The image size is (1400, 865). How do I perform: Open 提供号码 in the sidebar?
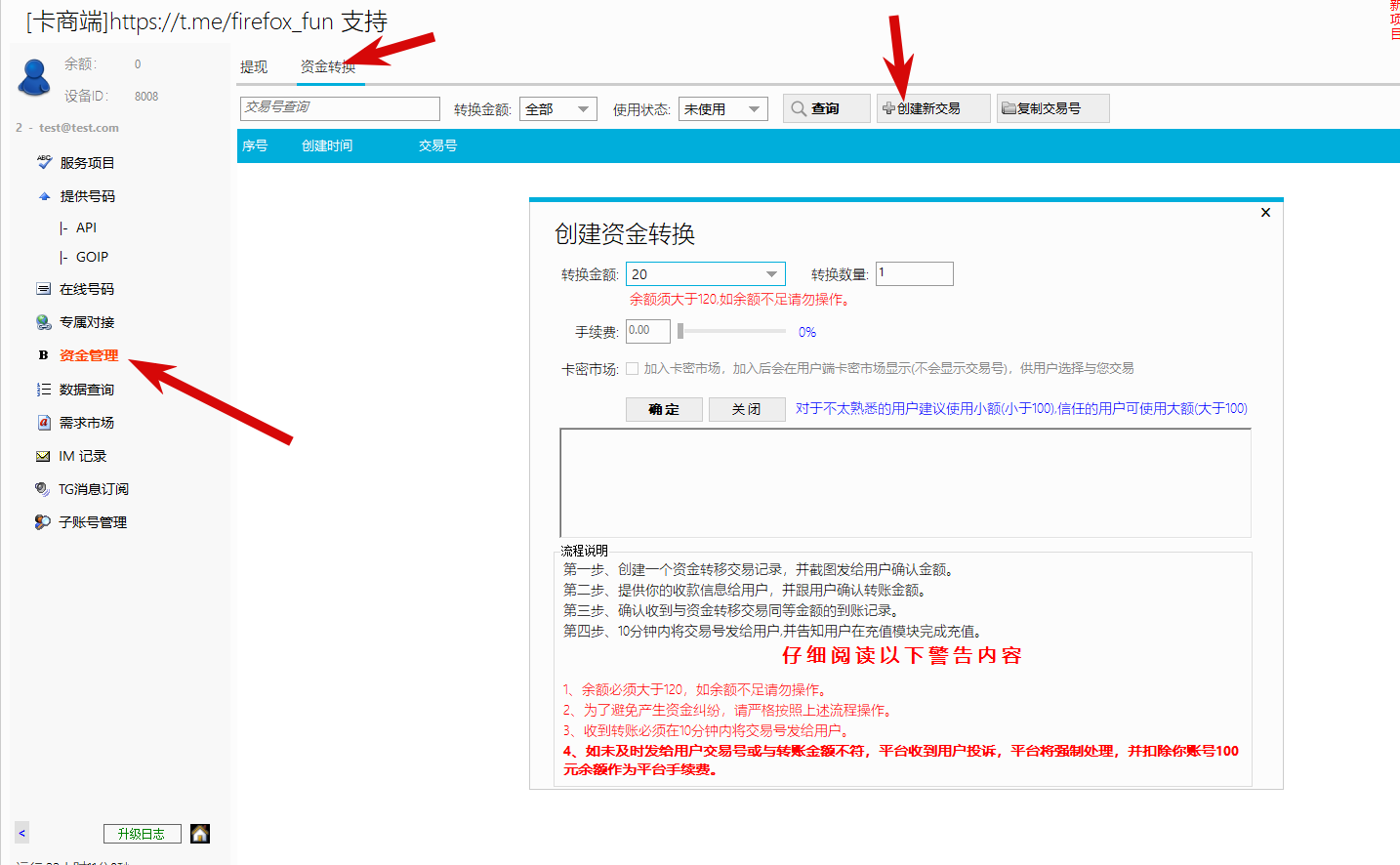tap(87, 196)
